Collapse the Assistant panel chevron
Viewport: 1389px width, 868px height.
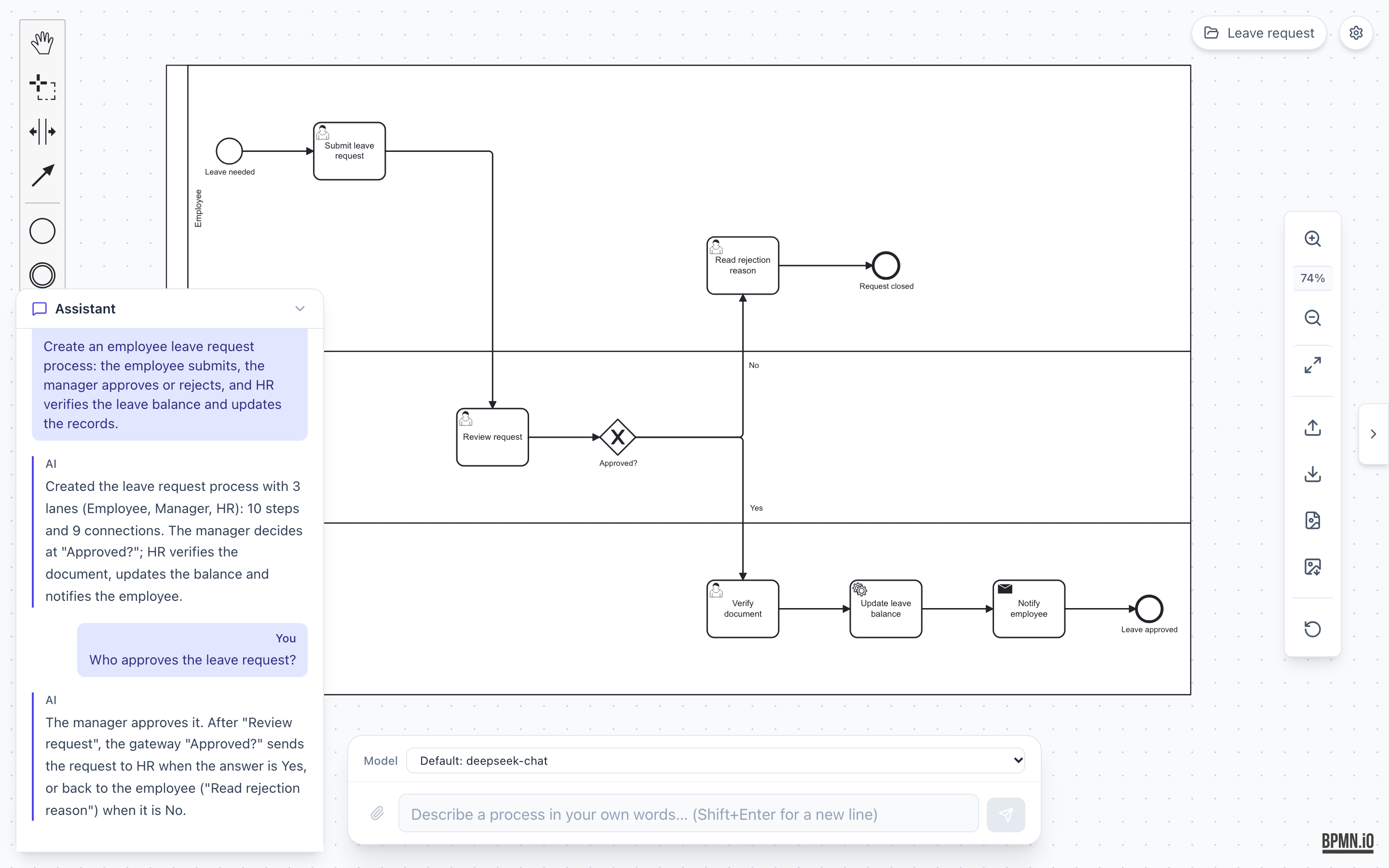[300, 309]
